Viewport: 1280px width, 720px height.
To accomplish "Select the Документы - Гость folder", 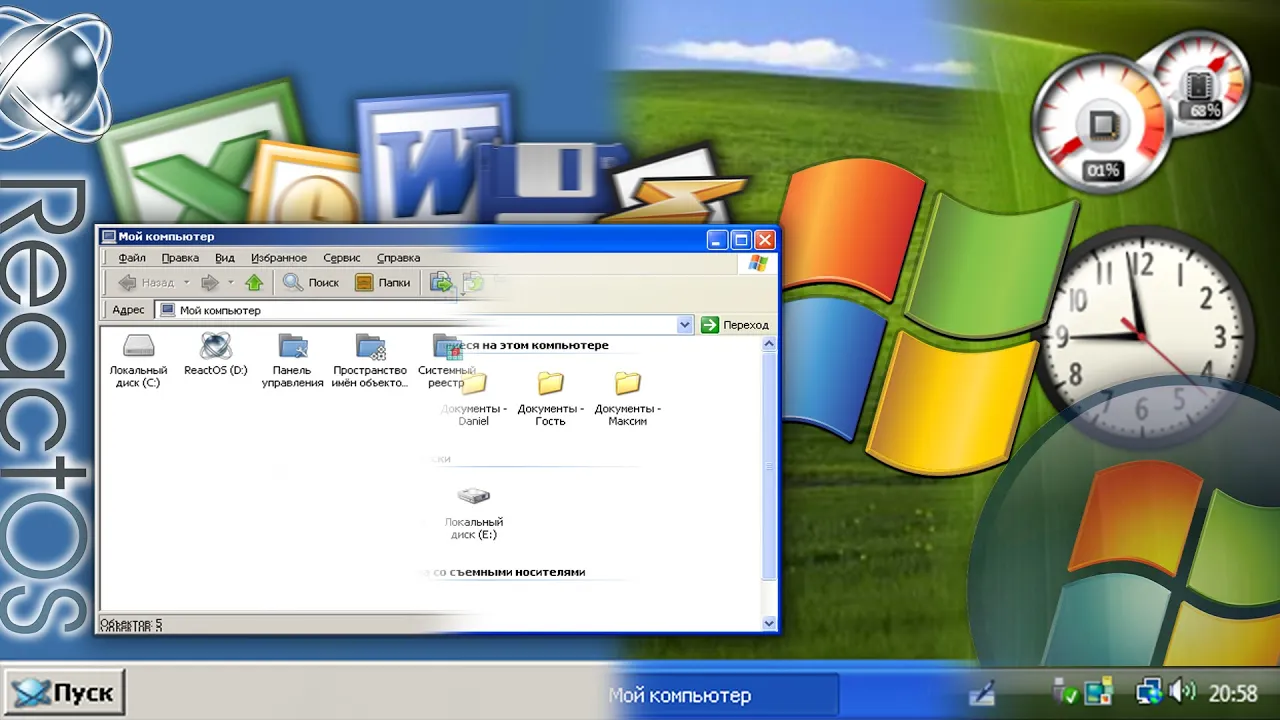I will coord(550,399).
